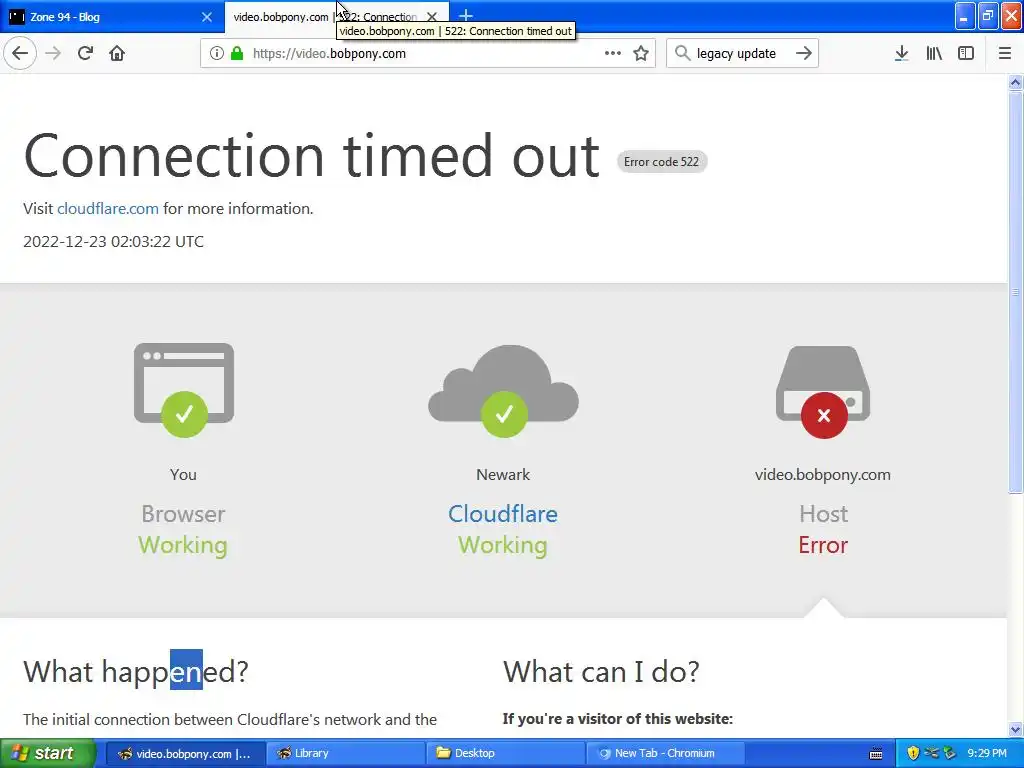Click the forward navigation arrow
Image resolution: width=1024 pixels, height=768 pixels.
coord(54,54)
